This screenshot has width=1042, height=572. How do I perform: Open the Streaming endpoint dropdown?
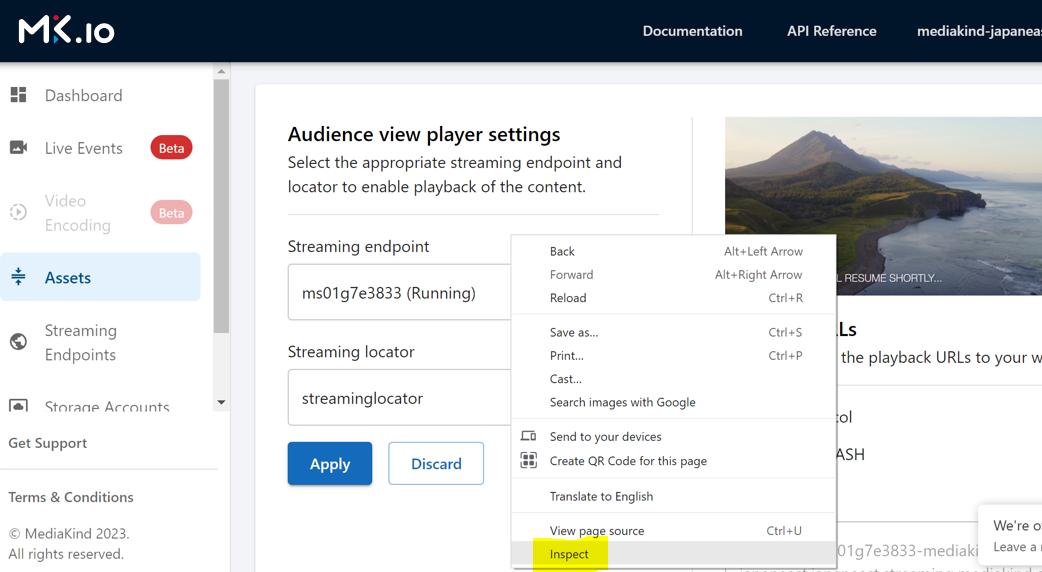(x=399, y=292)
